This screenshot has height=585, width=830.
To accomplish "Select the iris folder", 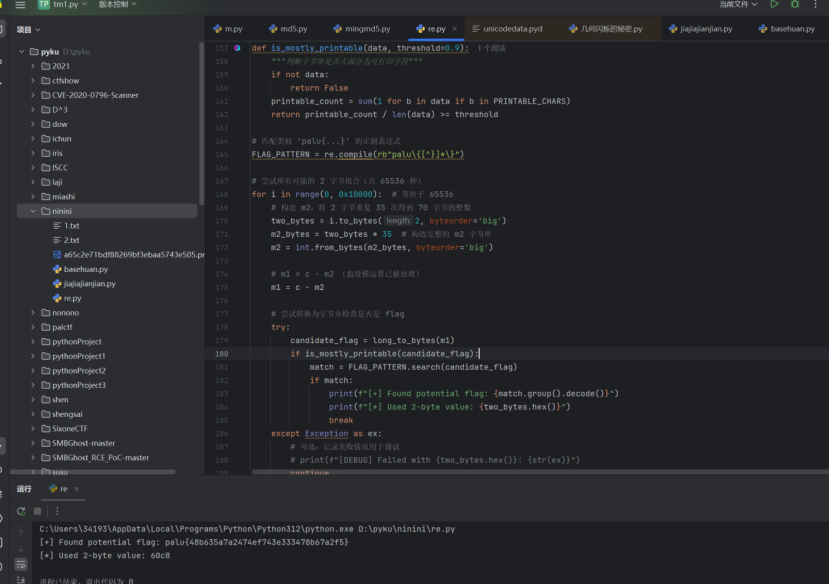I will tap(52, 154).
